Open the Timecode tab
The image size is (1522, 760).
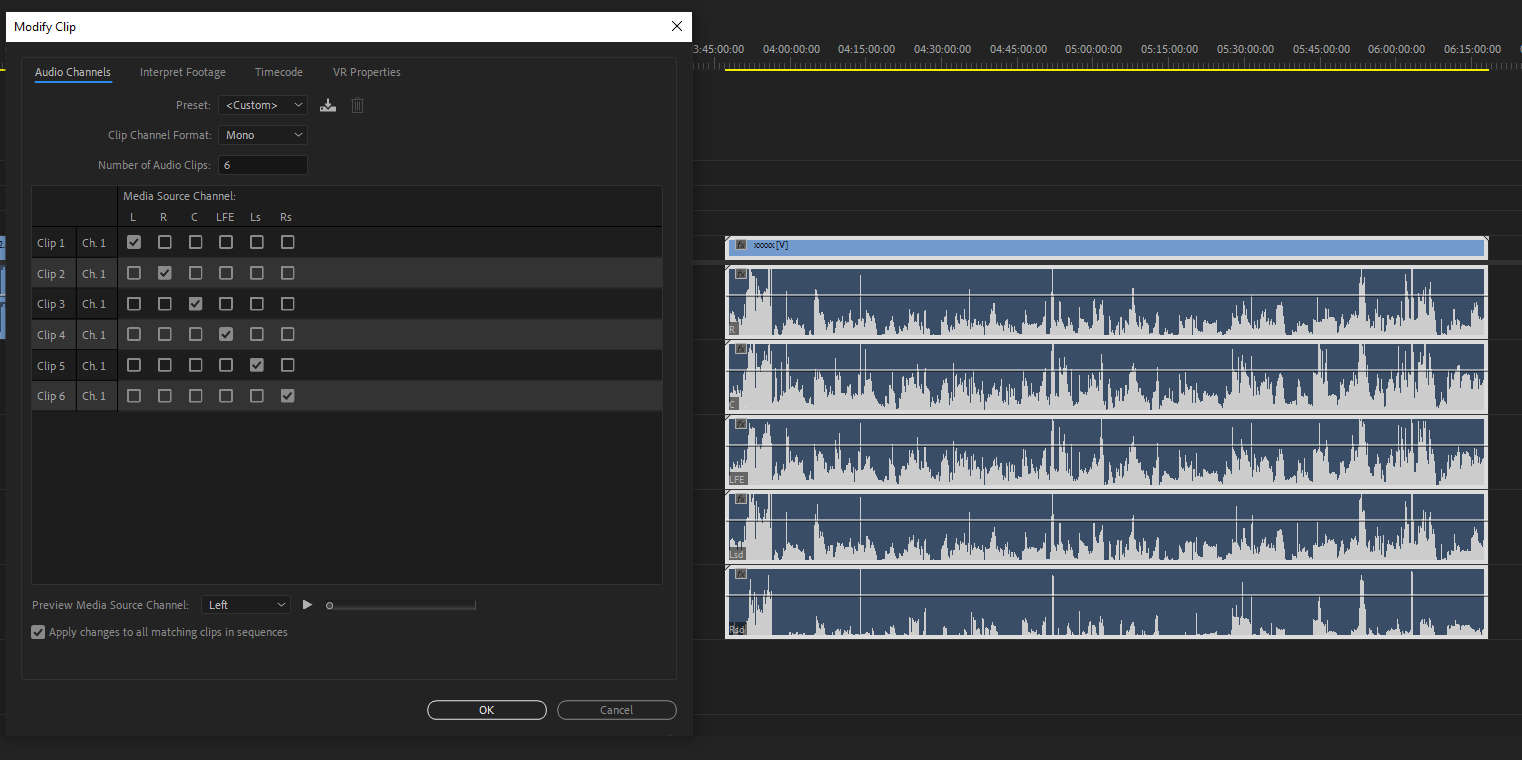pos(278,72)
